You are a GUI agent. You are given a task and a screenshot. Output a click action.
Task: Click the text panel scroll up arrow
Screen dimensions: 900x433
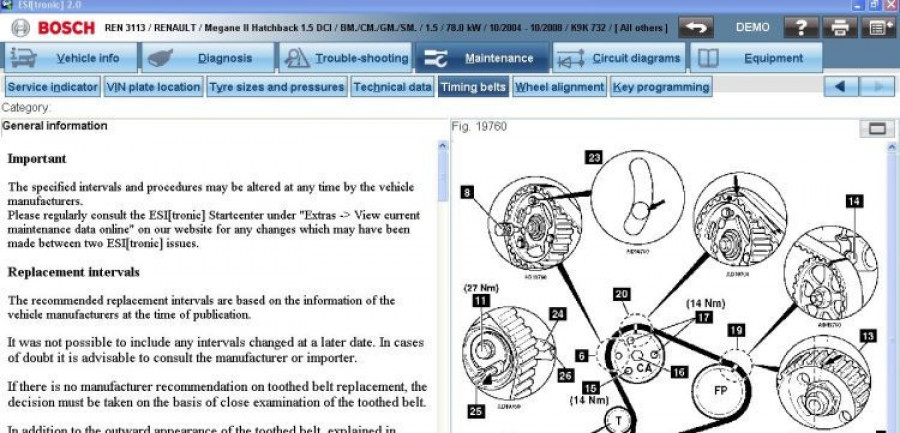coord(443,146)
